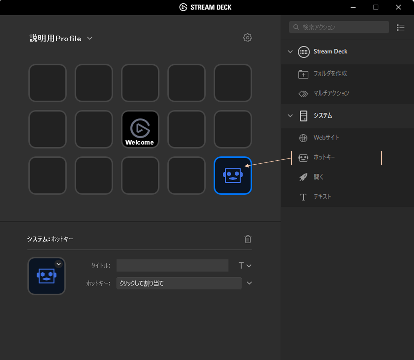Select empty key directly below Welcome key

140,175
